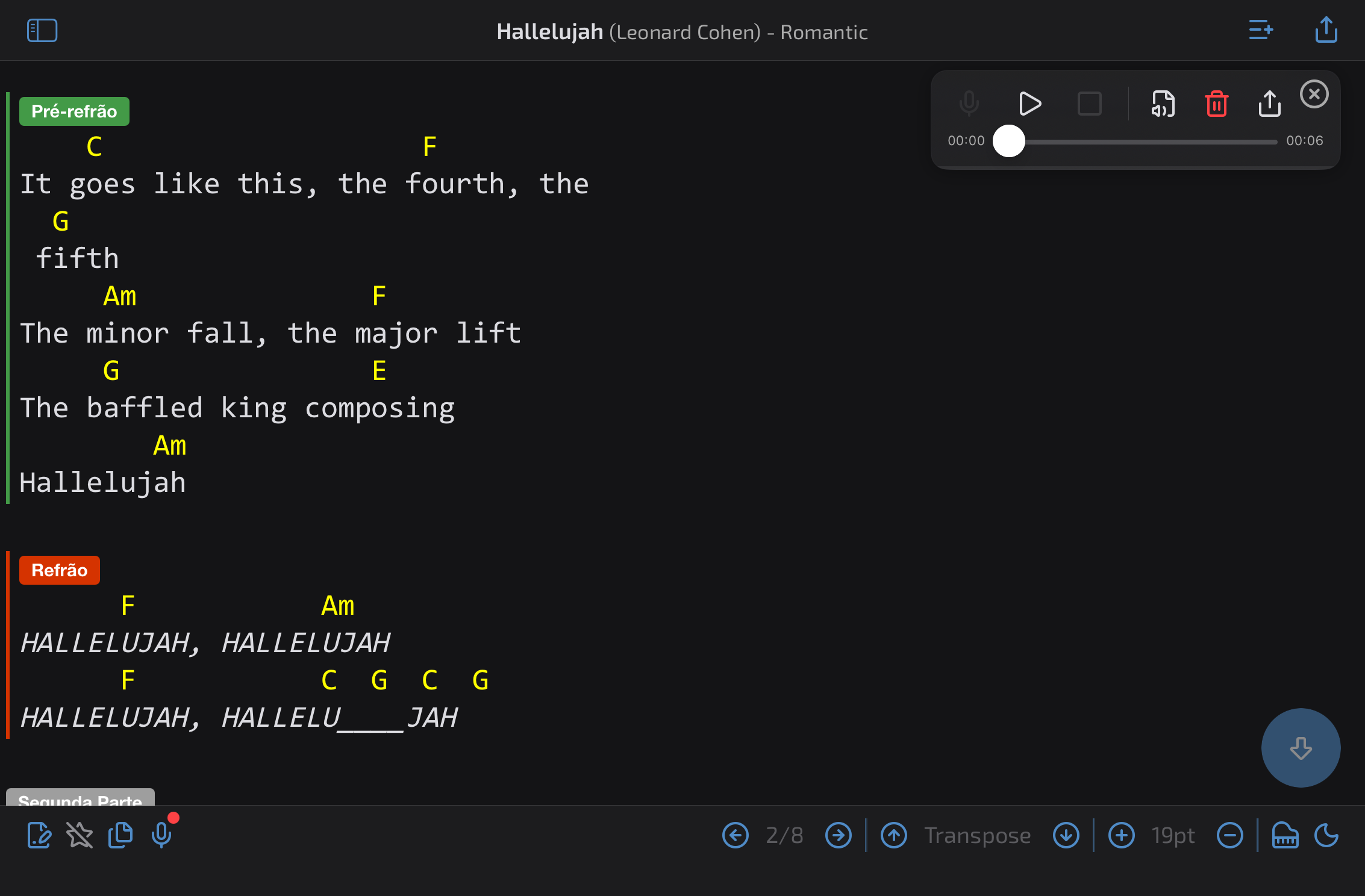Image resolution: width=1365 pixels, height=896 pixels.
Task: Transpose the chords up
Action: click(x=894, y=835)
